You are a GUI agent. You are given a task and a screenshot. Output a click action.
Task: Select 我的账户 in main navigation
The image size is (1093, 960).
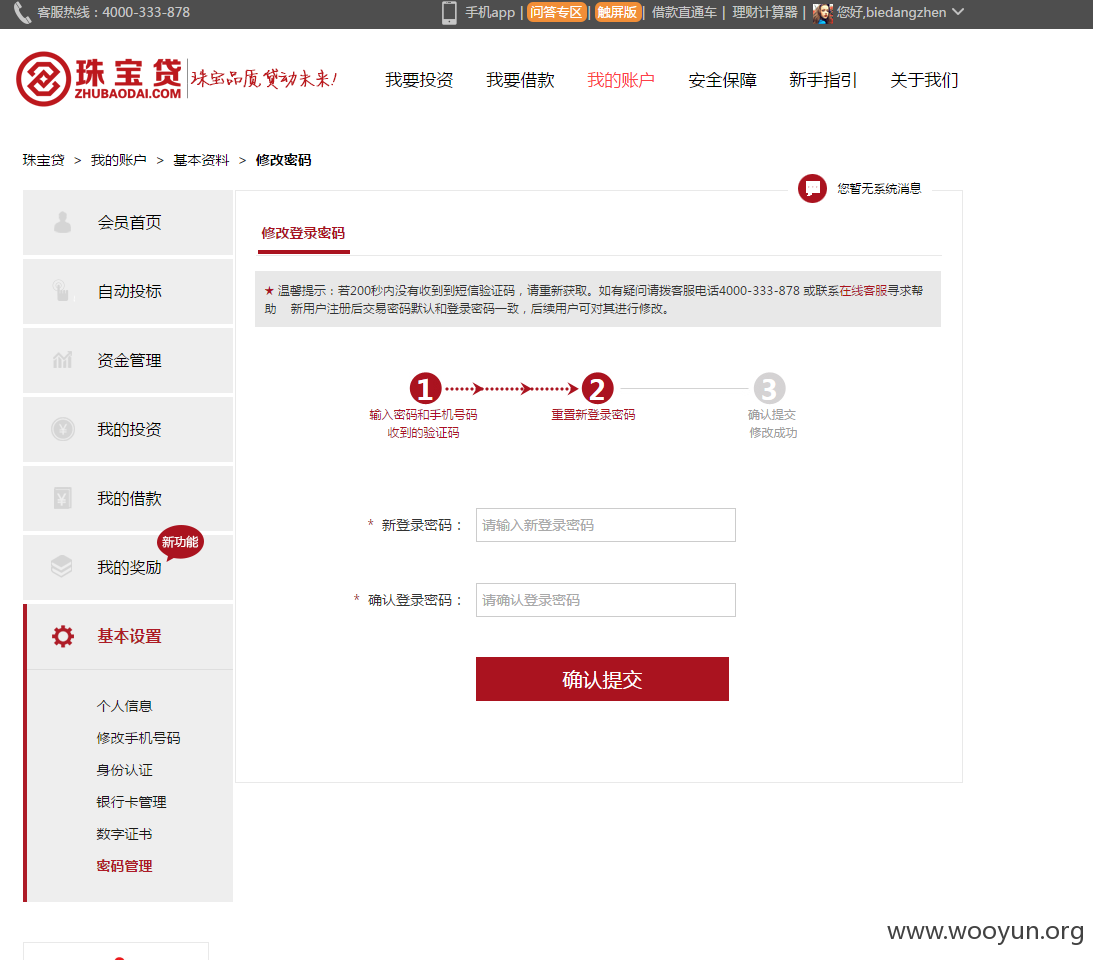coord(621,80)
